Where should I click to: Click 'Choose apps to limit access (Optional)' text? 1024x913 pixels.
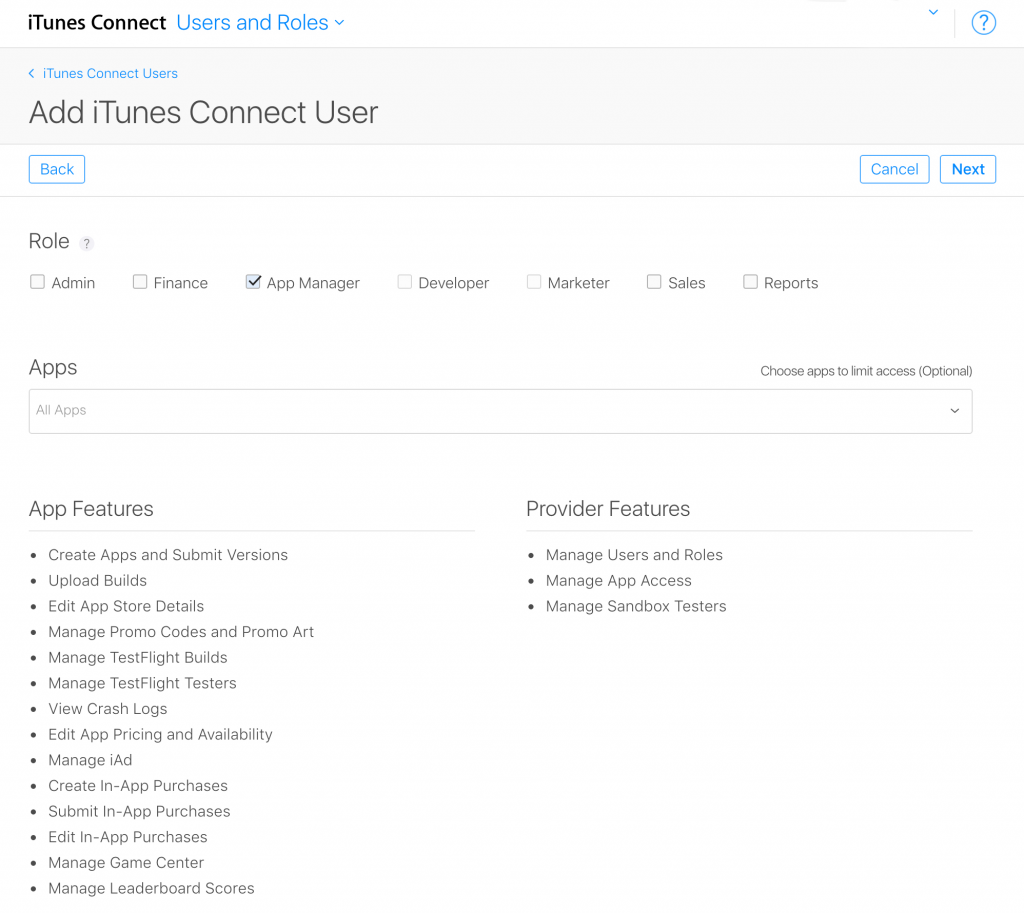point(866,371)
